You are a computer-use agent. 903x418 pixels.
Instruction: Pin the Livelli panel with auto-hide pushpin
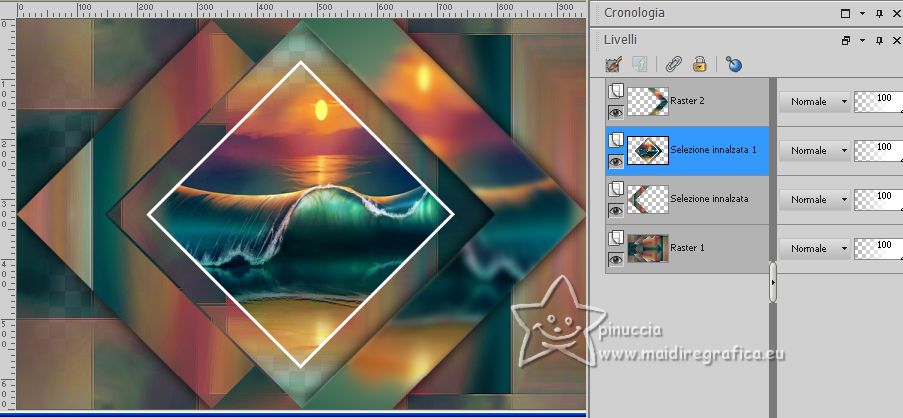(x=879, y=40)
